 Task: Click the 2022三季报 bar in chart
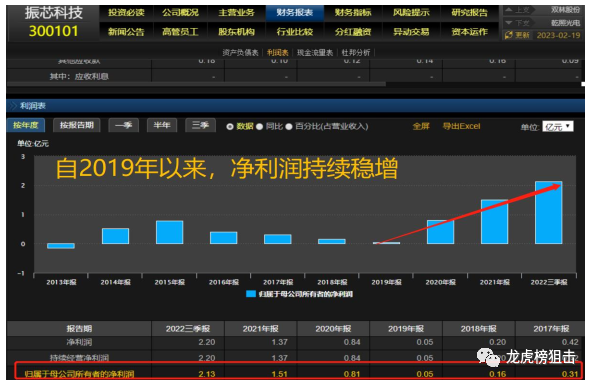pyautogui.click(x=549, y=212)
